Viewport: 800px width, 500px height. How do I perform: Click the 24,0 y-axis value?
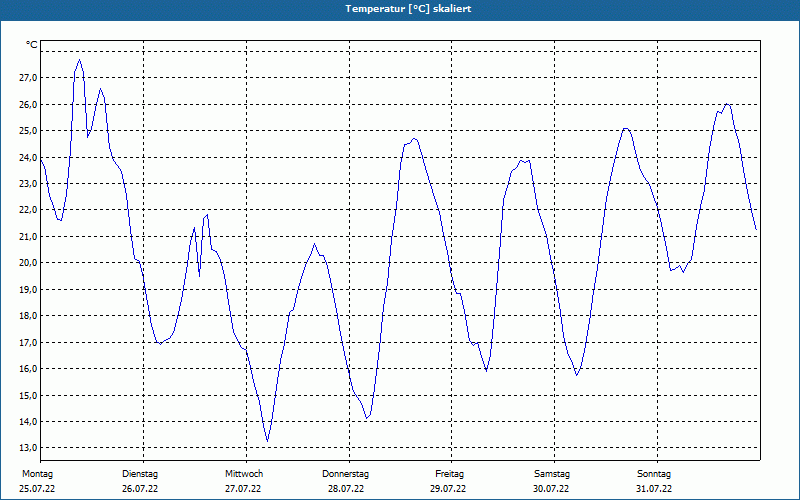[x=28, y=157]
